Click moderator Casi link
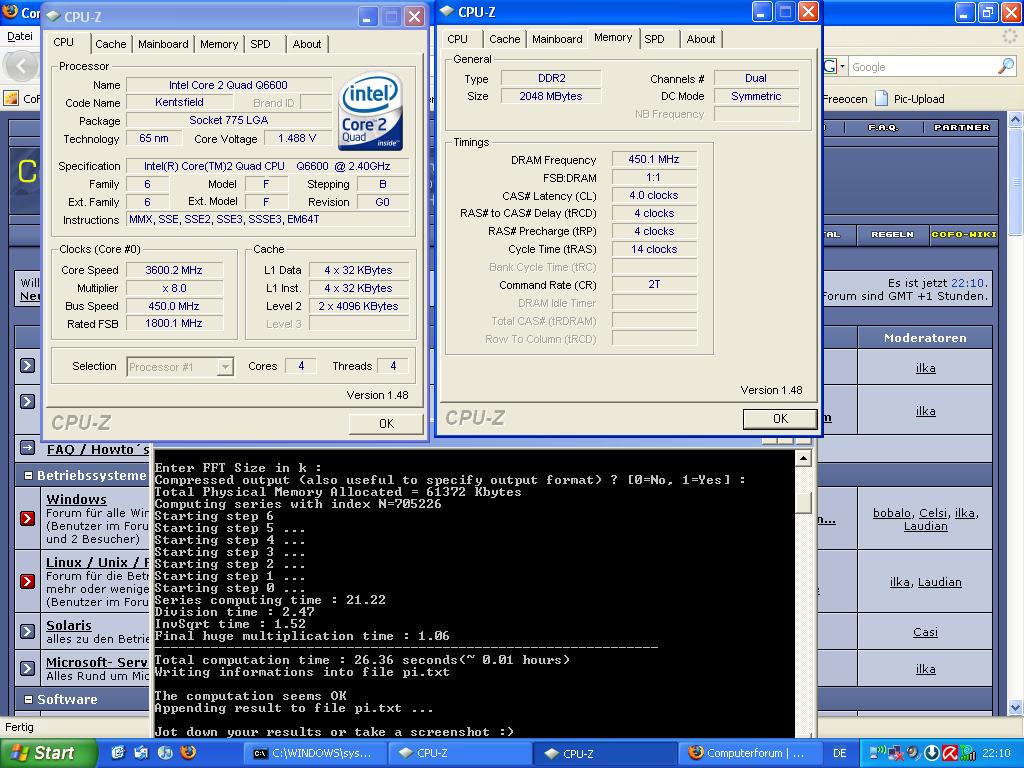 [x=925, y=632]
